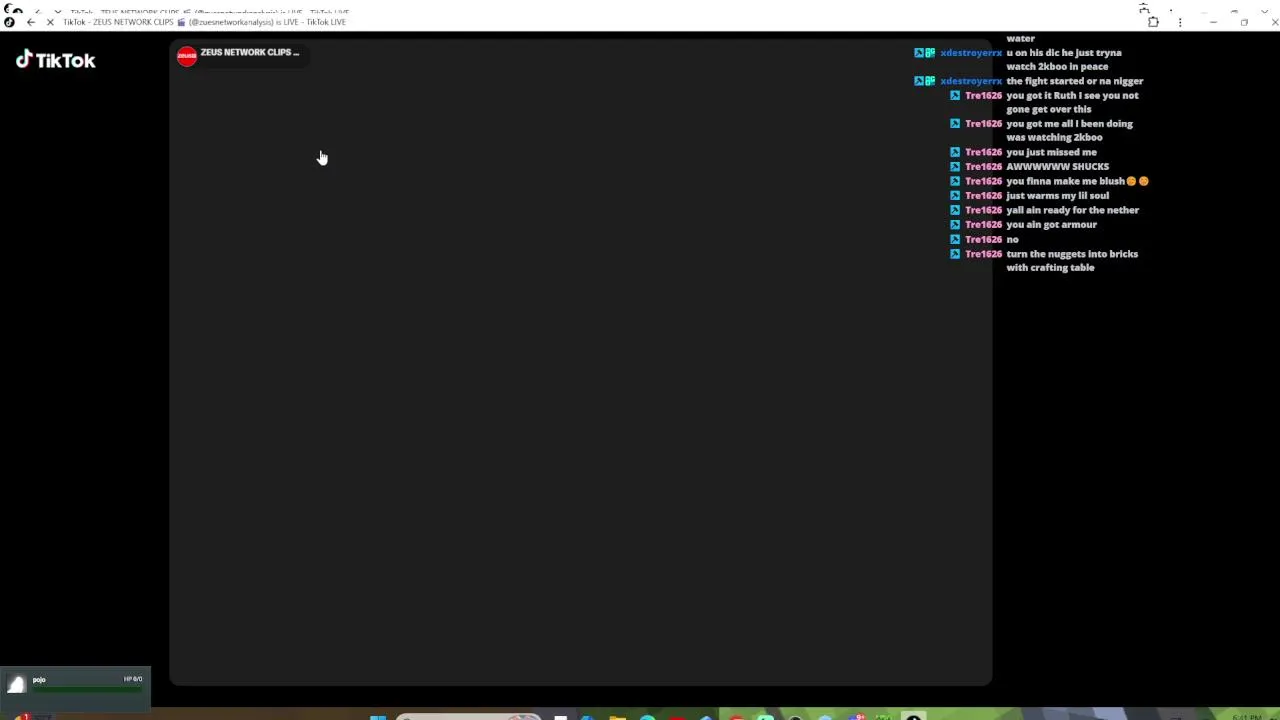Click the message 'AWWWWWW SHUCKS'
This screenshot has width=1280, height=720.
(1057, 167)
